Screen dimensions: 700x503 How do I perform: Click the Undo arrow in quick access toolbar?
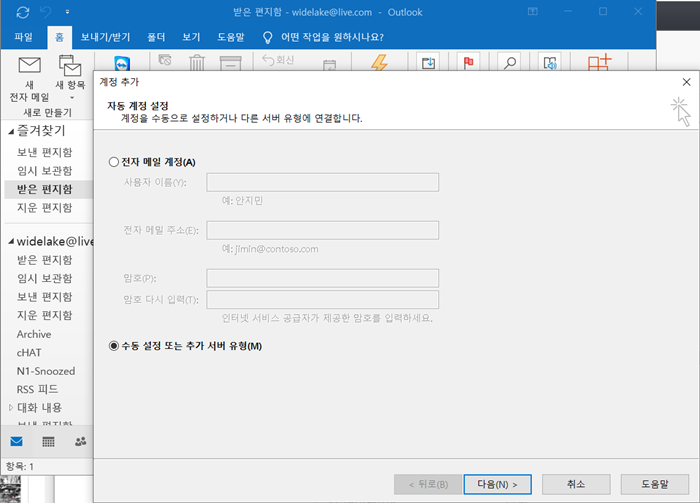[46, 12]
